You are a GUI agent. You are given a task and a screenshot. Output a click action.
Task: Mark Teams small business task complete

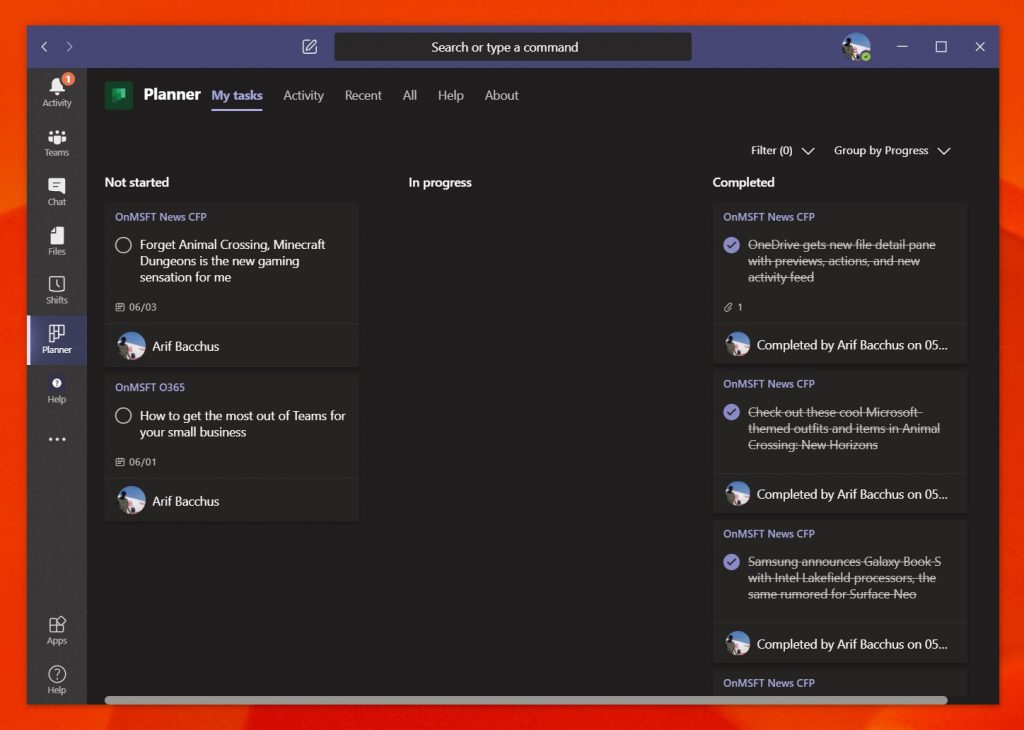(123, 416)
